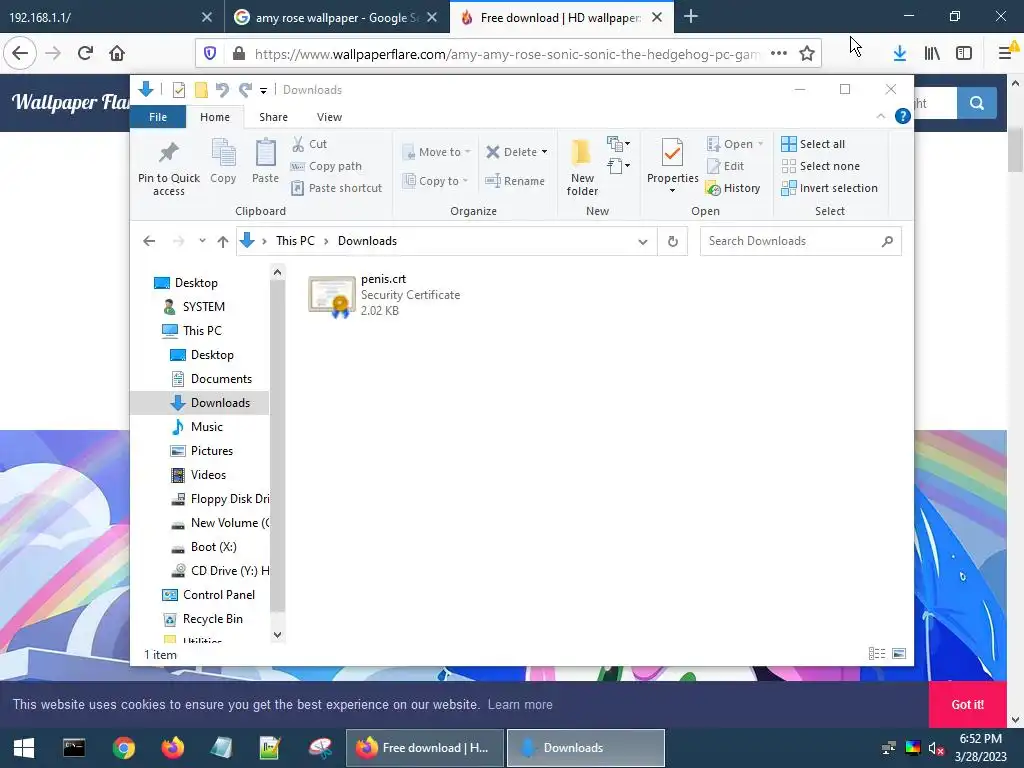1024x768 pixels.
Task: Open Control Panel in navigation pane
Action: tap(219, 595)
